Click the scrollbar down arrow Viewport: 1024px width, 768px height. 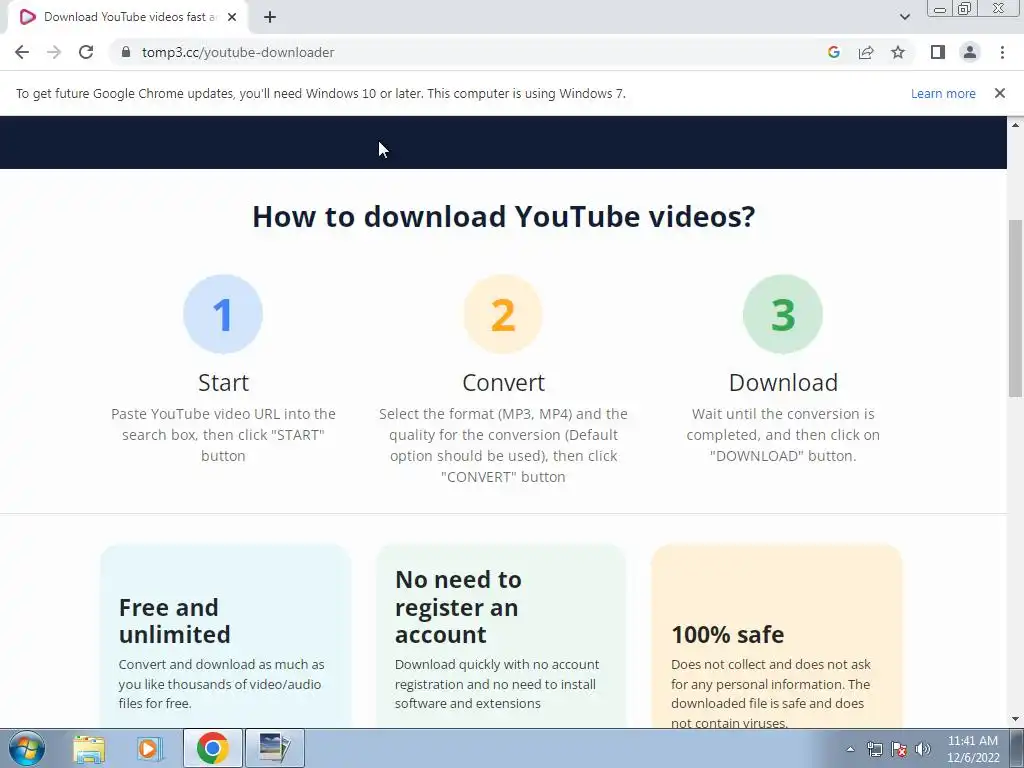point(1015,720)
